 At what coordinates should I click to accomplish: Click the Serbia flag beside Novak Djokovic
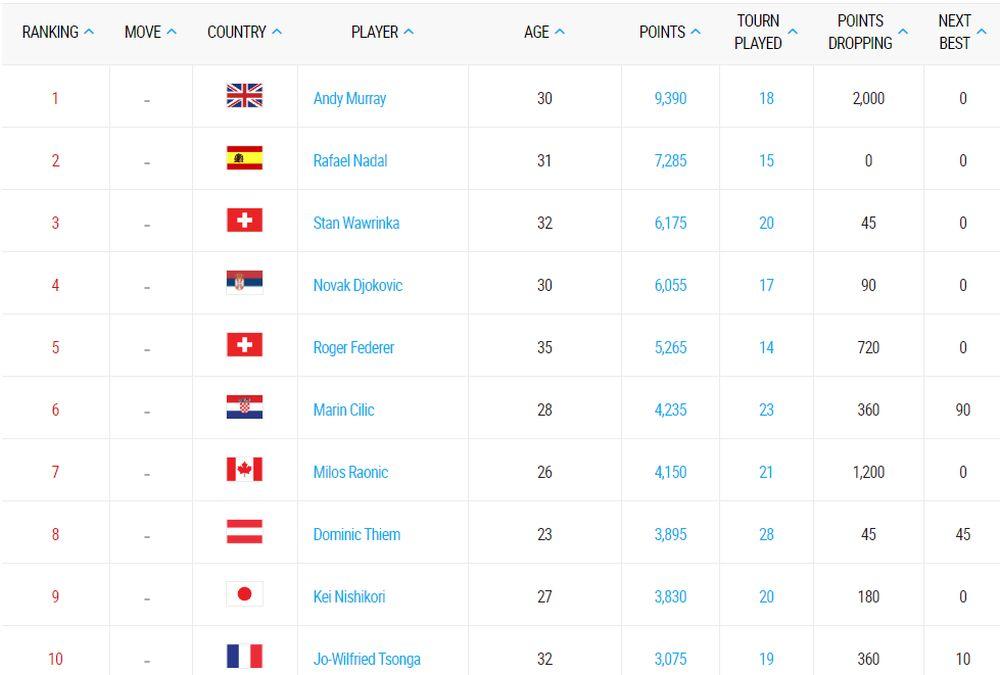[x=244, y=283]
